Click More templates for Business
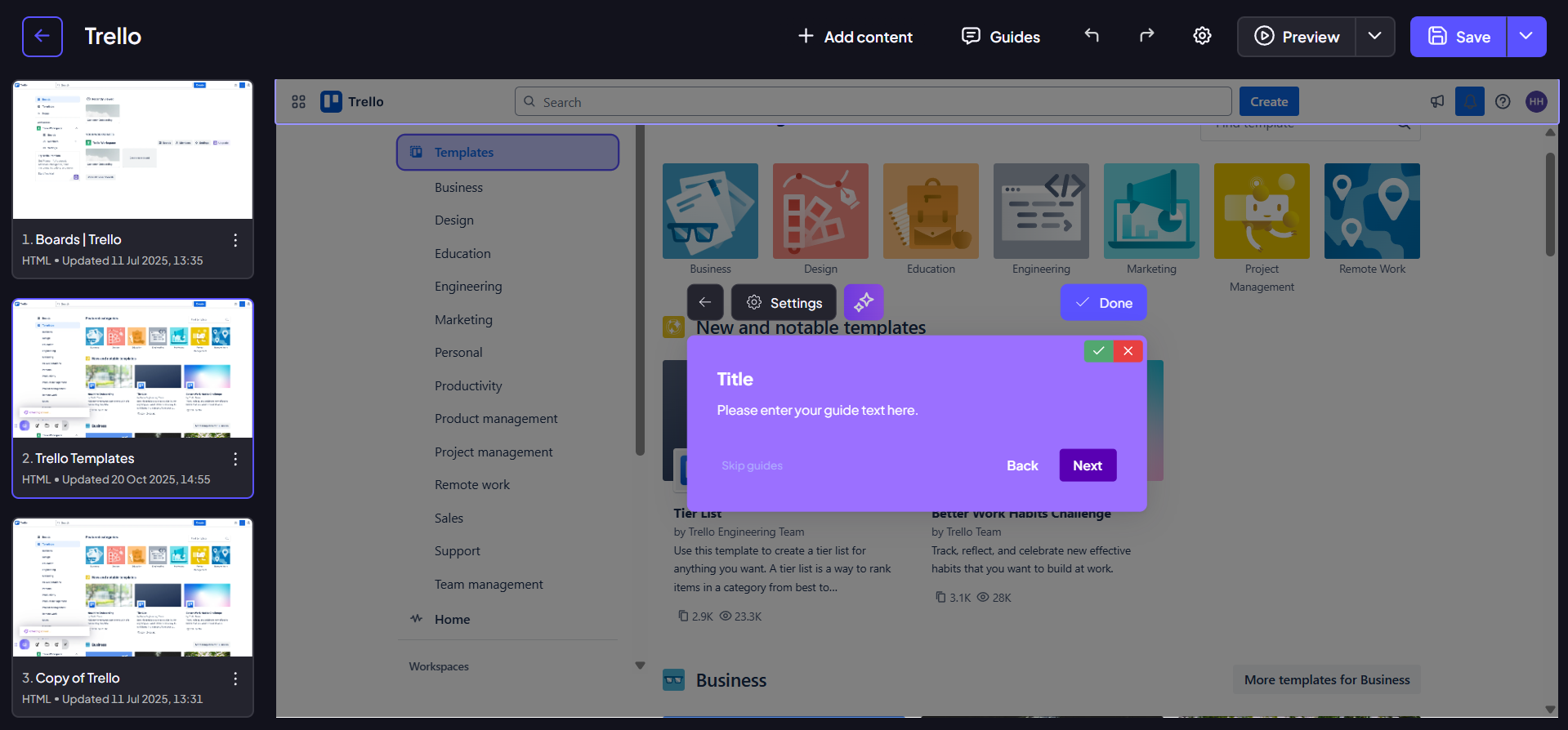Image resolution: width=1568 pixels, height=730 pixels. pos(1327,680)
